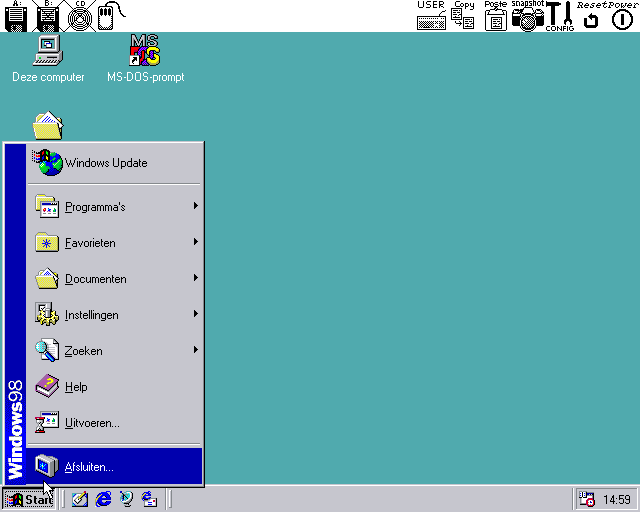640x512 pixels.
Task: Open the Documenten submenu
Action: 114,279
